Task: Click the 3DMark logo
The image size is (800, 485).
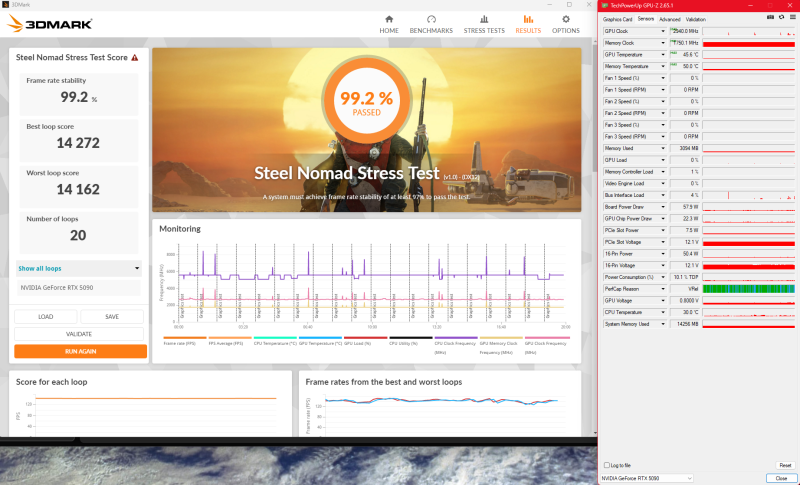Action: [49, 23]
